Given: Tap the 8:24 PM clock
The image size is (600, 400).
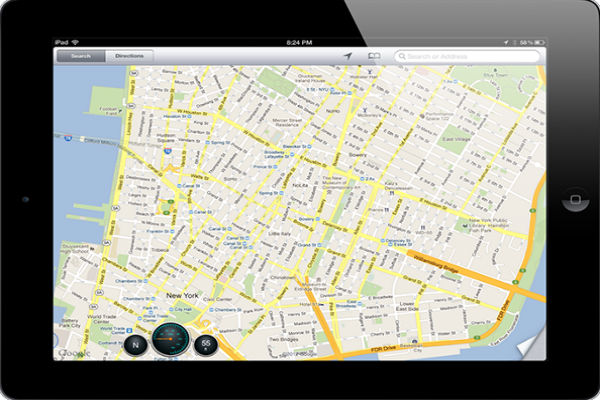Looking at the screenshot, I should coord(299,43).
